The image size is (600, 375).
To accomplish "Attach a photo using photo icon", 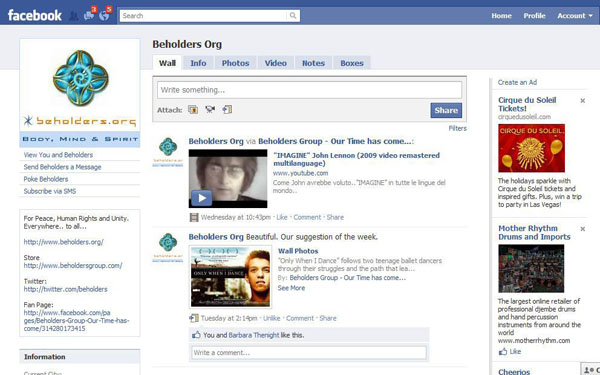I will [193, 110].
